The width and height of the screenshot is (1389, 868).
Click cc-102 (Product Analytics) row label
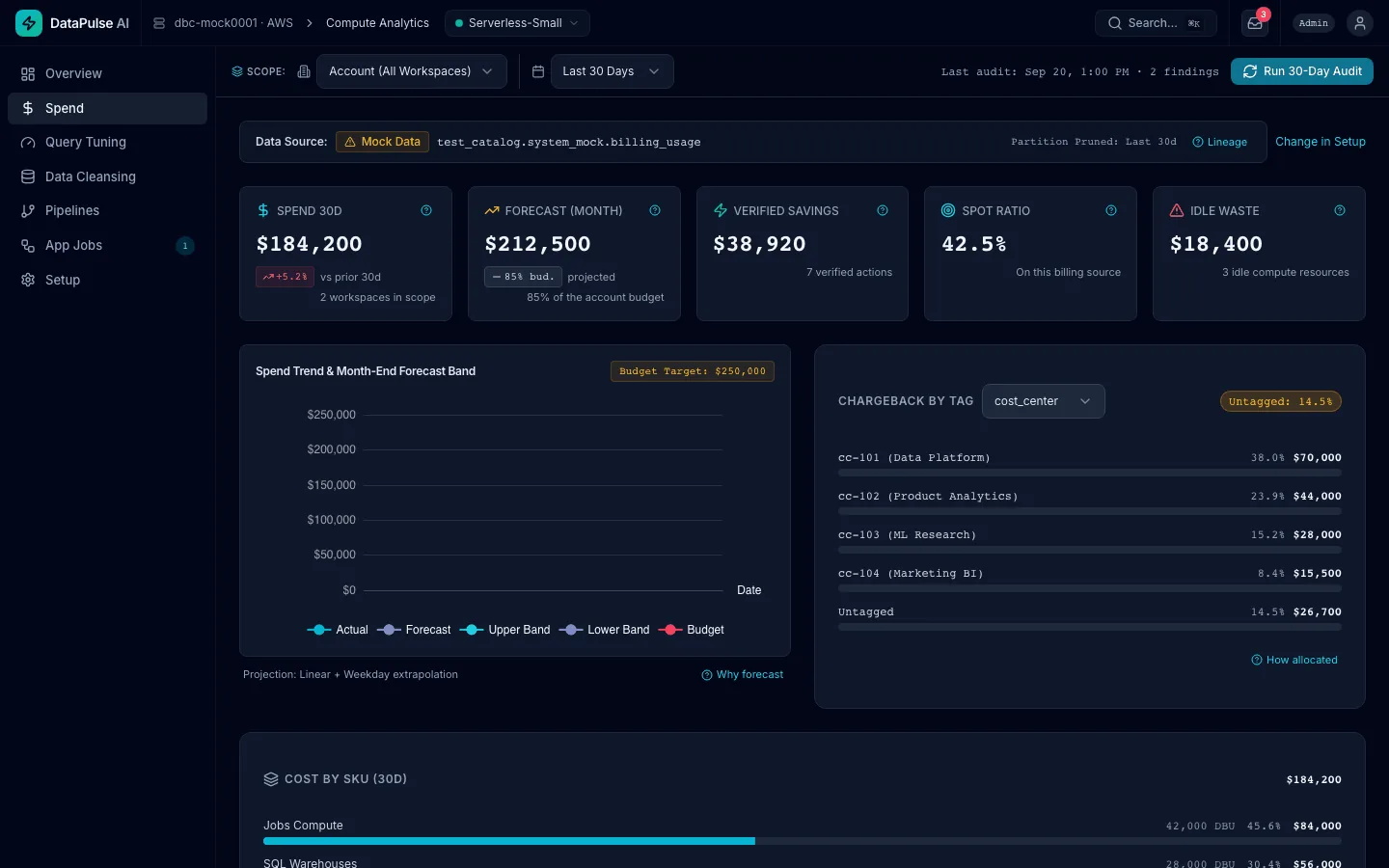(x=928, y=497)
